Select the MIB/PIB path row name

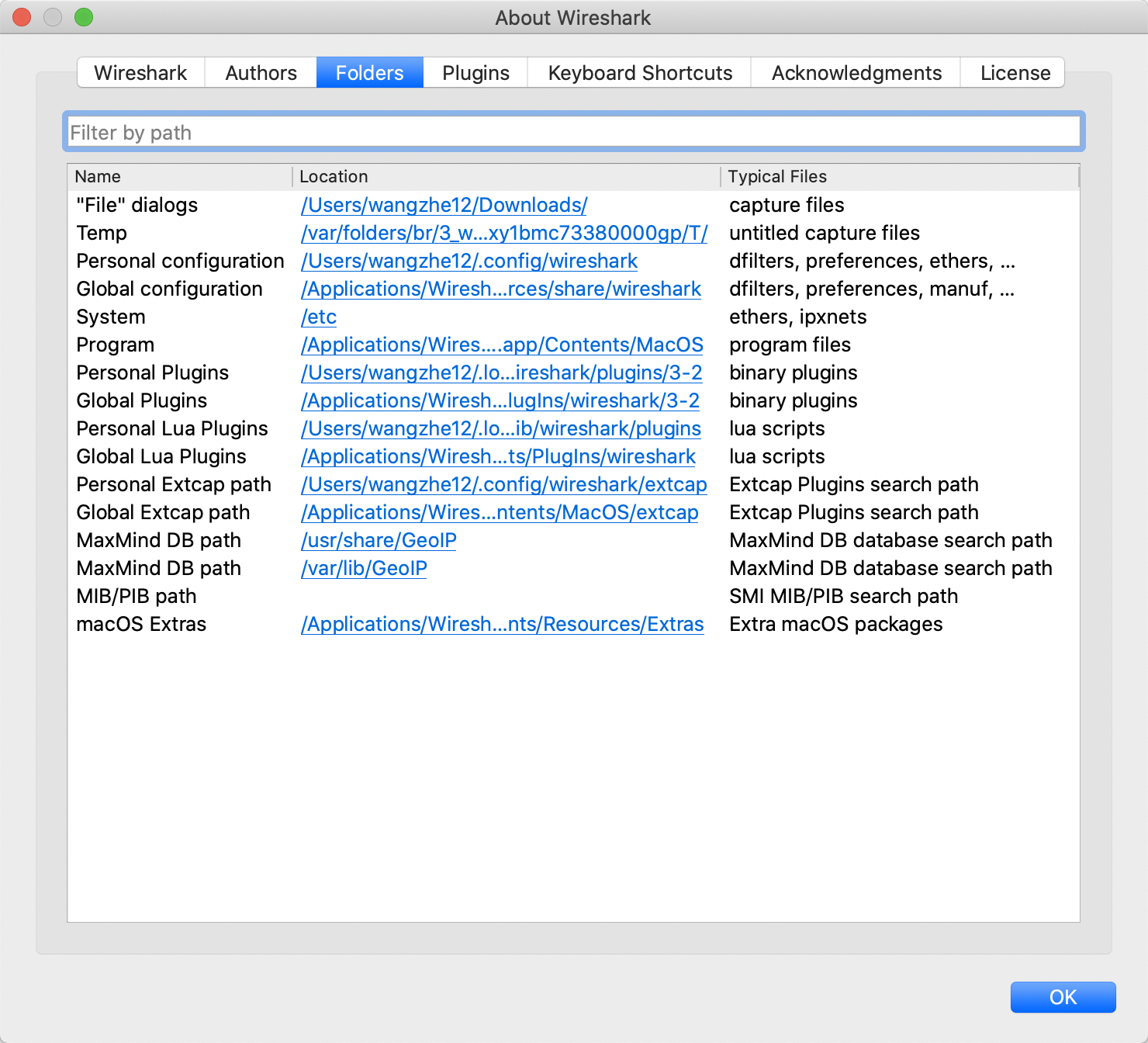(137, 596)
